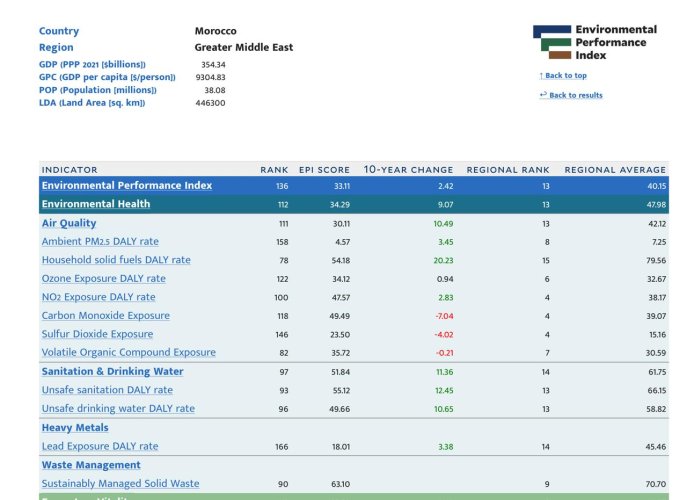Open the Environmental Health link
Screen dimensions: 687x500
96,204
